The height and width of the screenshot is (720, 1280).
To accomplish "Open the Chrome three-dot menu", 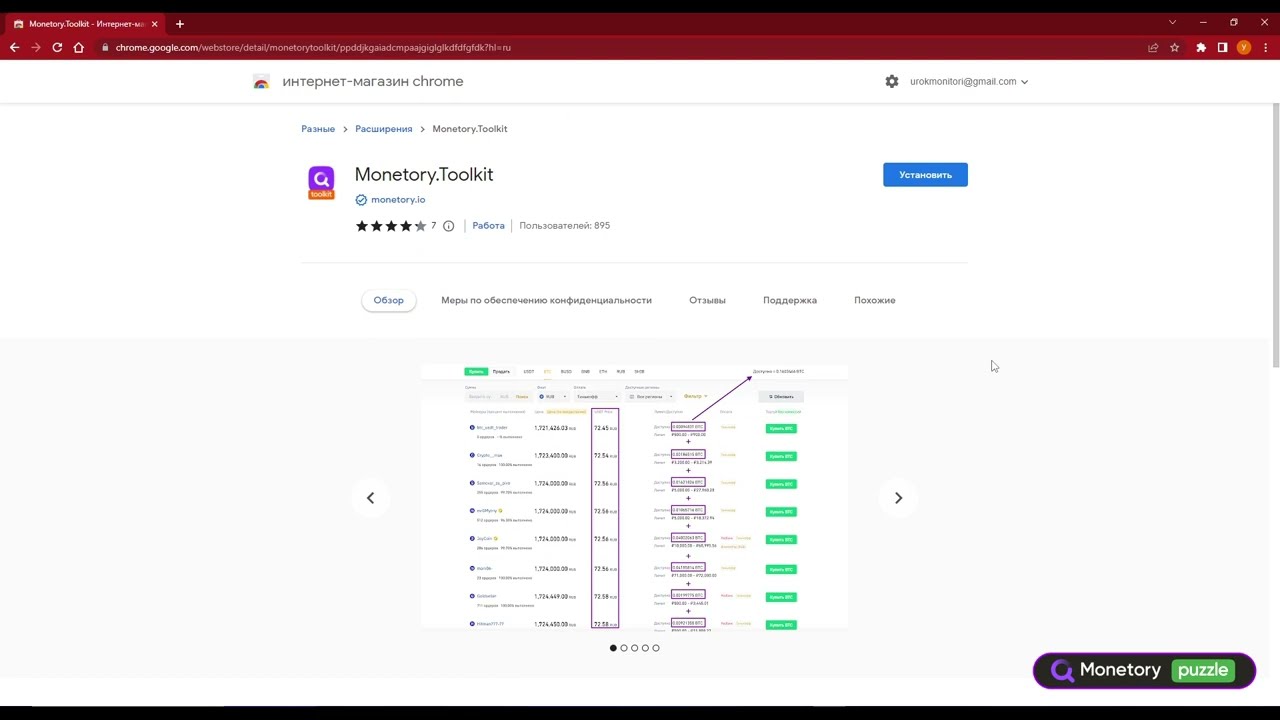I will point(1265,47).
